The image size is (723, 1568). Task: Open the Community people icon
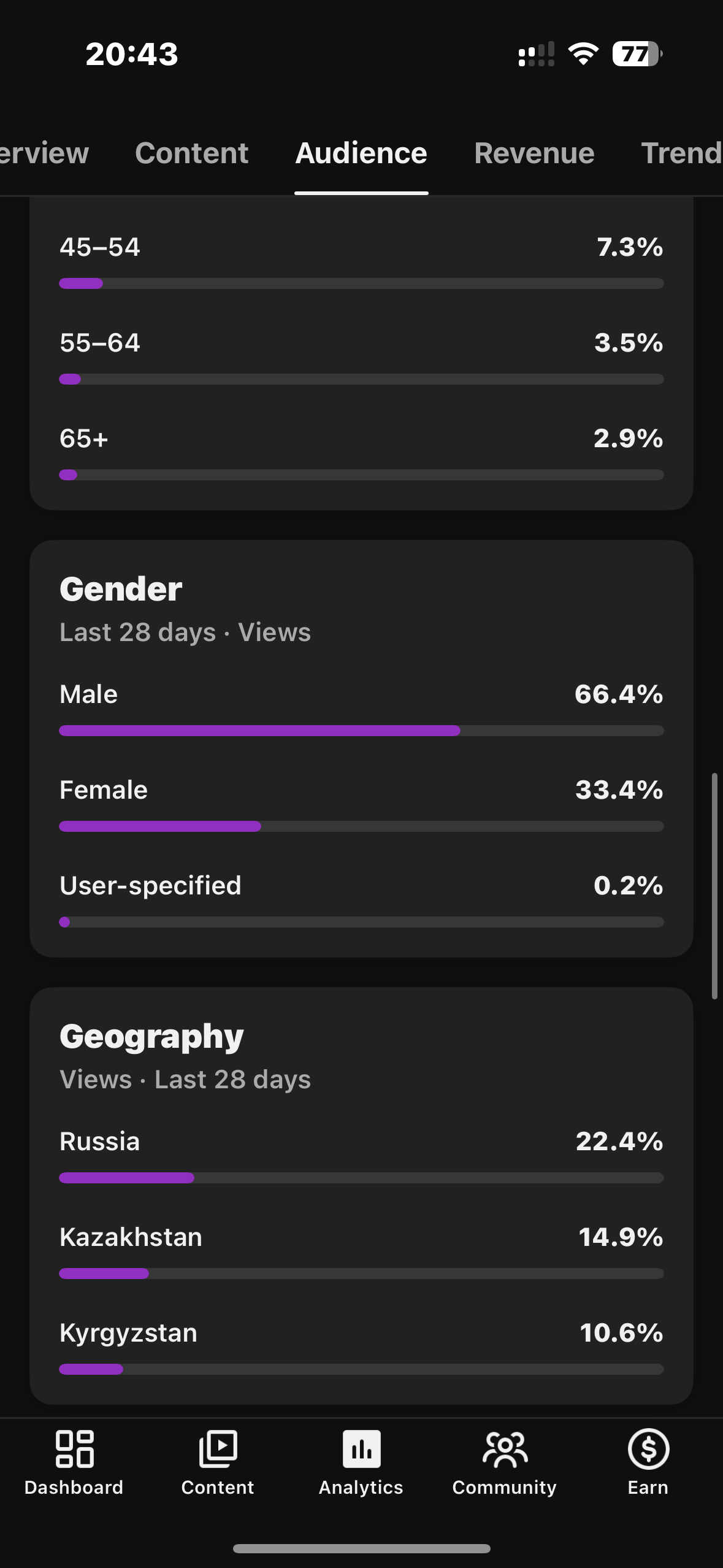pos(505,1449)
